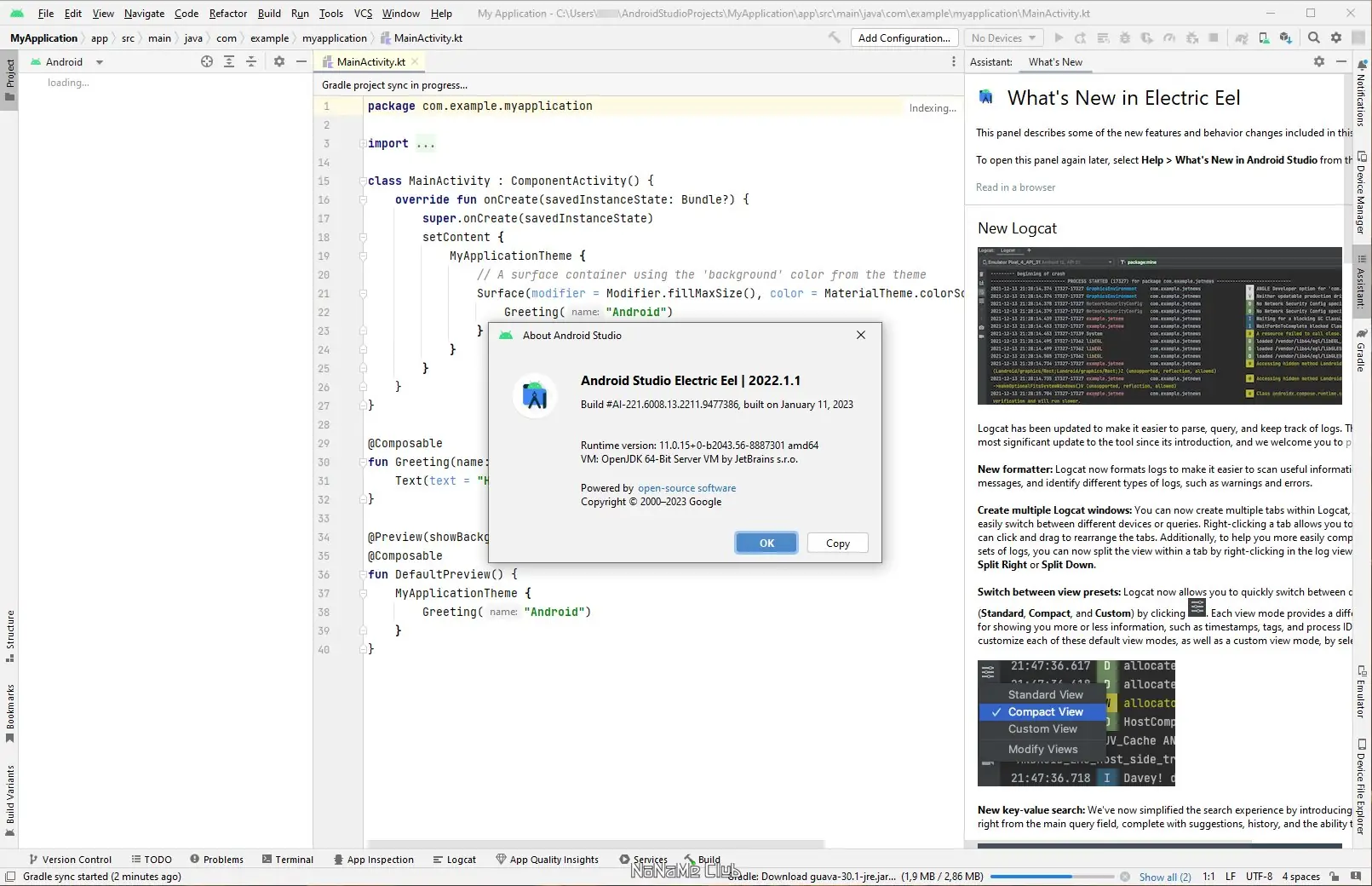Click the editor horizontal scrollbar
The height and width of the screenshot is (886, 1372).
tap(594, 844)
